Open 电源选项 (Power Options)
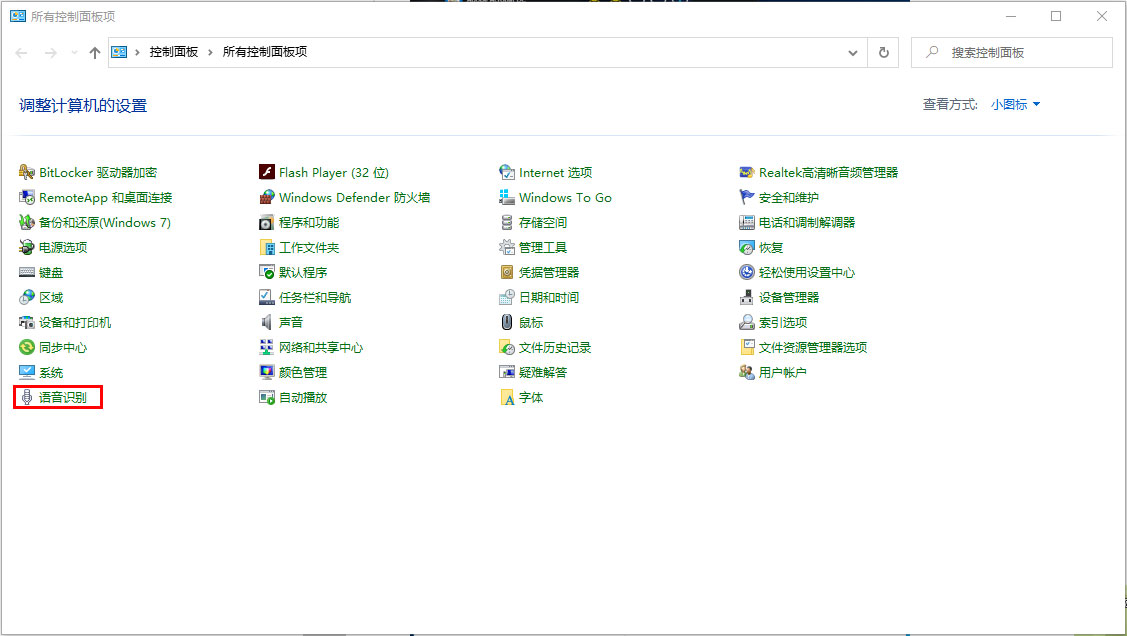1127x636 pixels. pyautogui.click(x=62, y=247)
